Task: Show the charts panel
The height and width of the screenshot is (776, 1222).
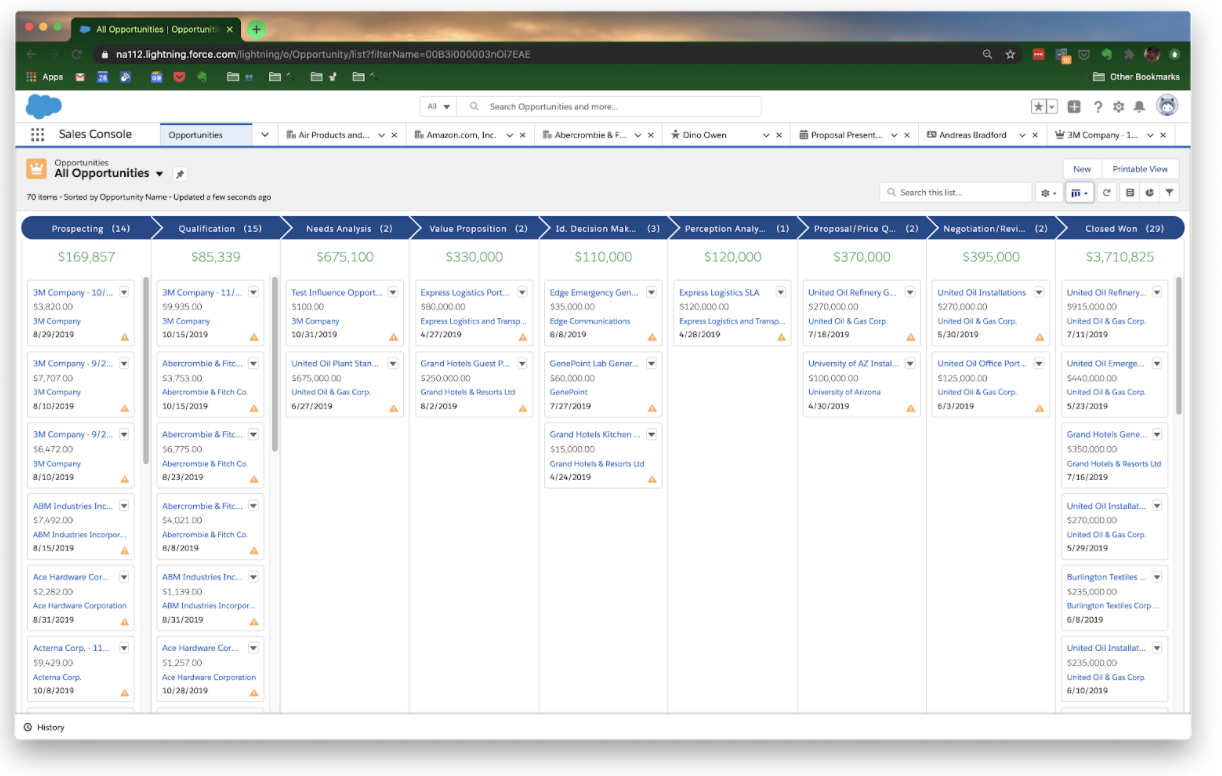Action: pos(1149,193)
